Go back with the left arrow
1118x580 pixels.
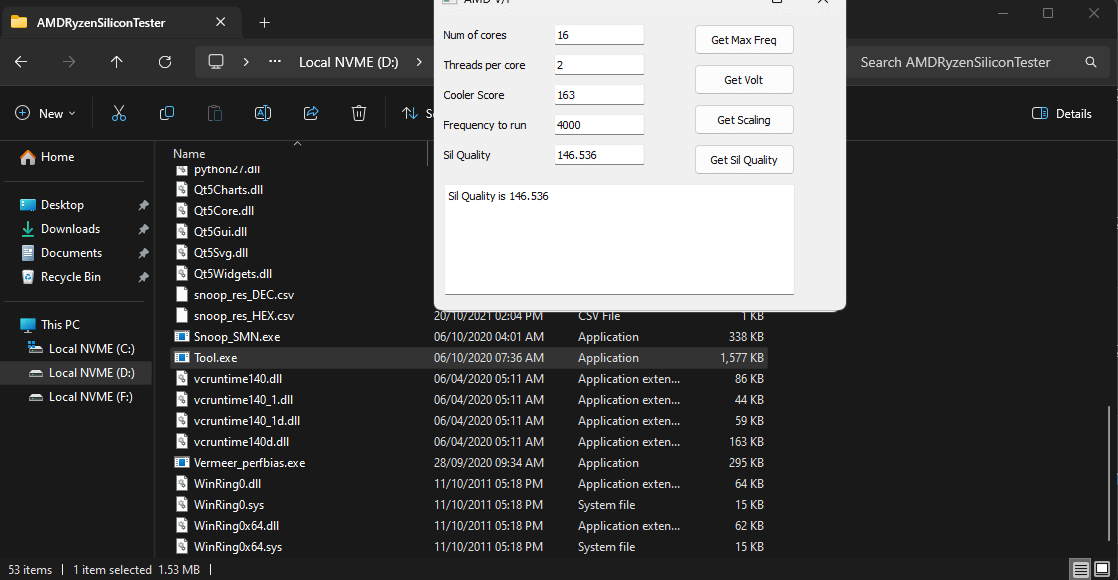[x=21, y=62]
